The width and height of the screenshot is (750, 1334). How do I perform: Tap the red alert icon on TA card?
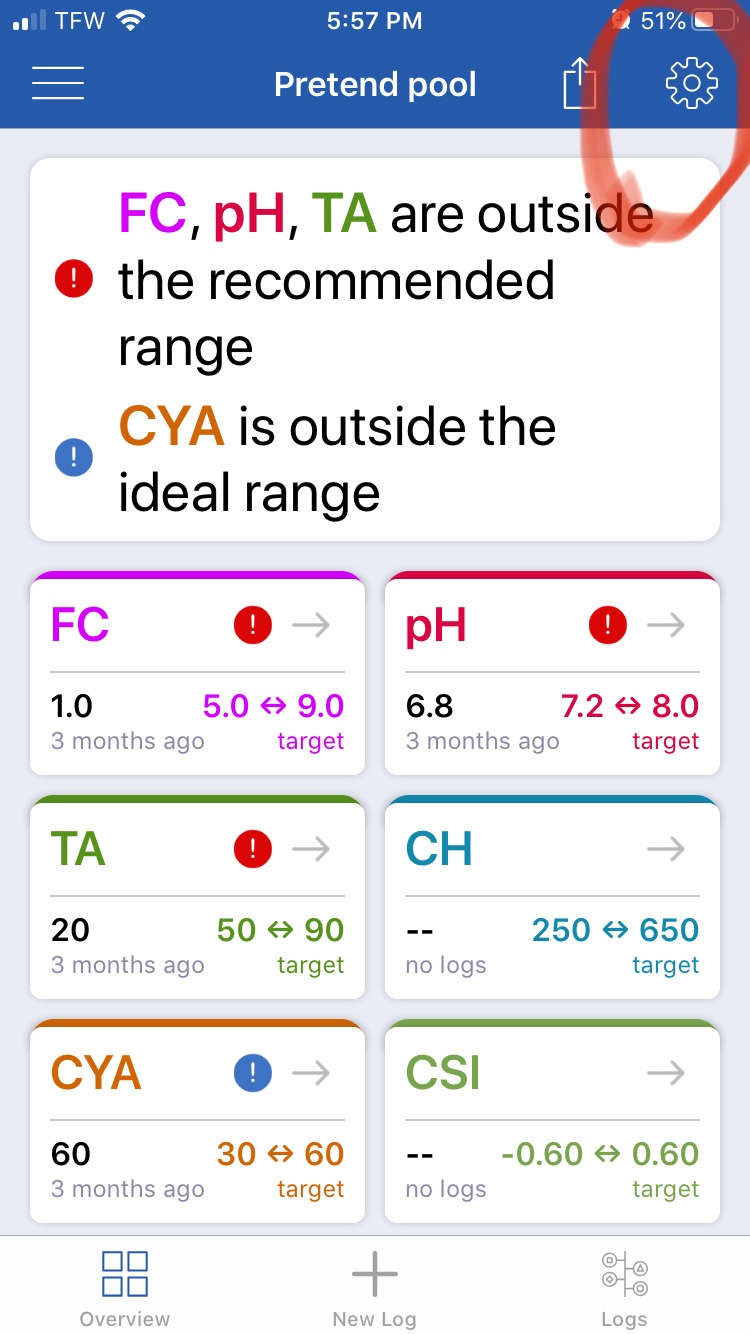click(253, 850)
